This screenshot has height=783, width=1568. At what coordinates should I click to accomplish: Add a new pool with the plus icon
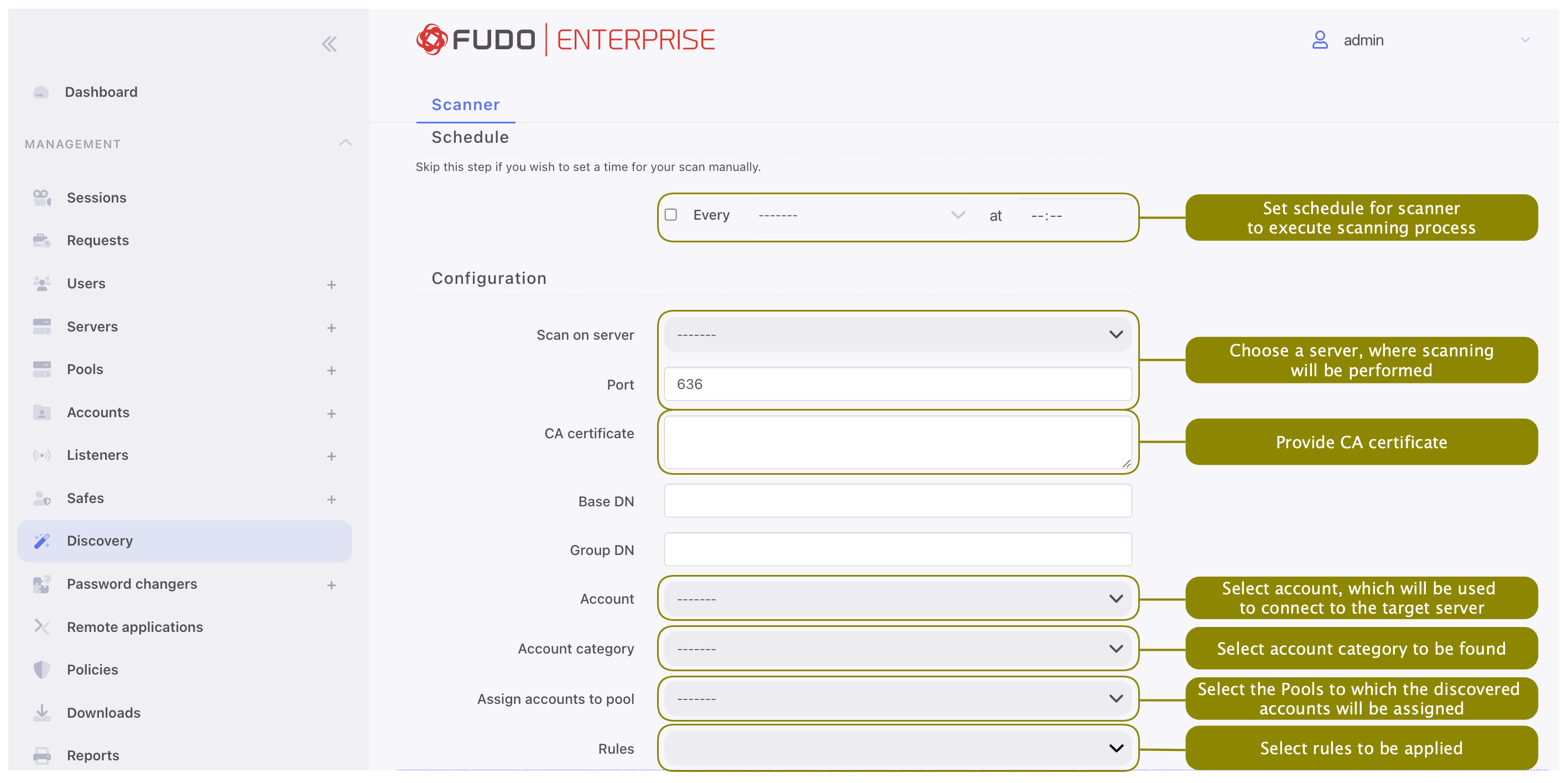(331, 370)
